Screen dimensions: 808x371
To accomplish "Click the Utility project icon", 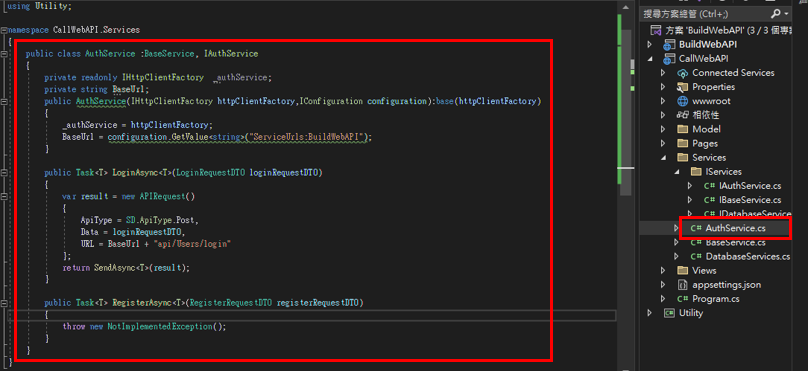I will tap(669, 313).
